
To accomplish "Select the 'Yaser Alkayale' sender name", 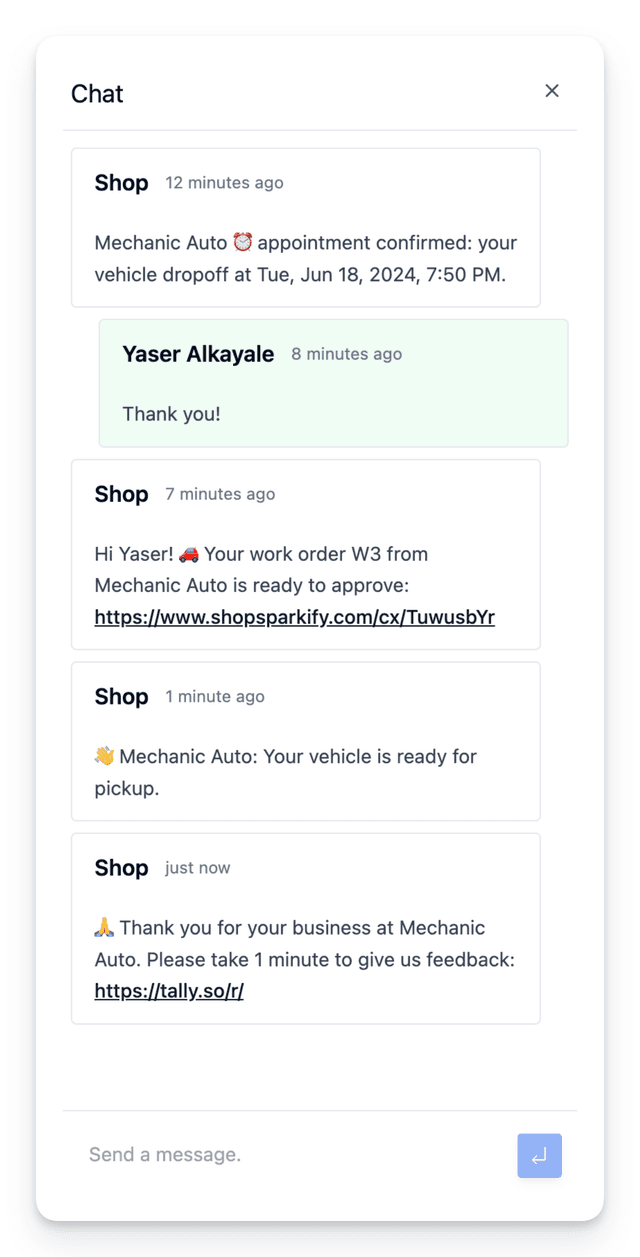I will tap(198, 353).
